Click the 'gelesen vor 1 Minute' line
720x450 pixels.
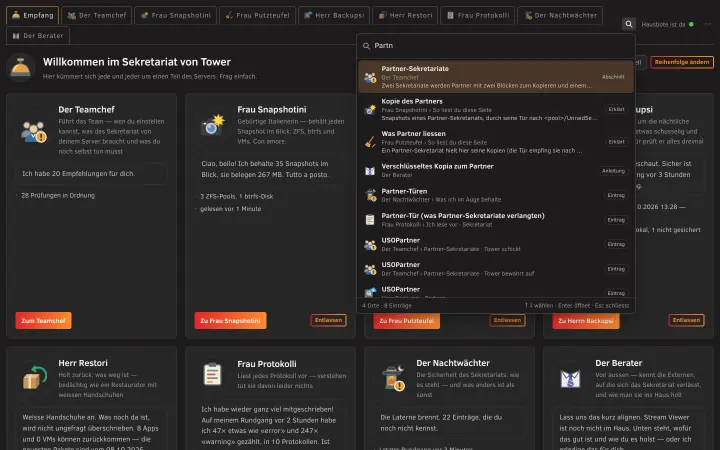pyautogui.click(x=231, y=208)
